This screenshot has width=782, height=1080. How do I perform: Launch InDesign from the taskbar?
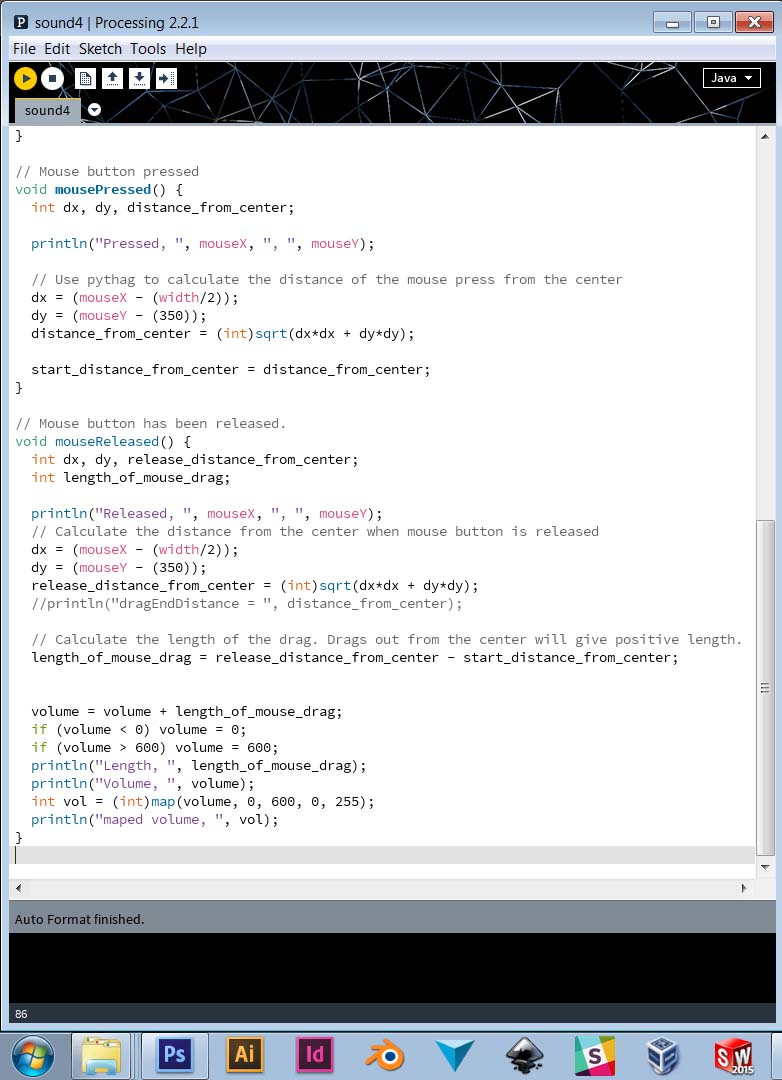pos(314,1055)
